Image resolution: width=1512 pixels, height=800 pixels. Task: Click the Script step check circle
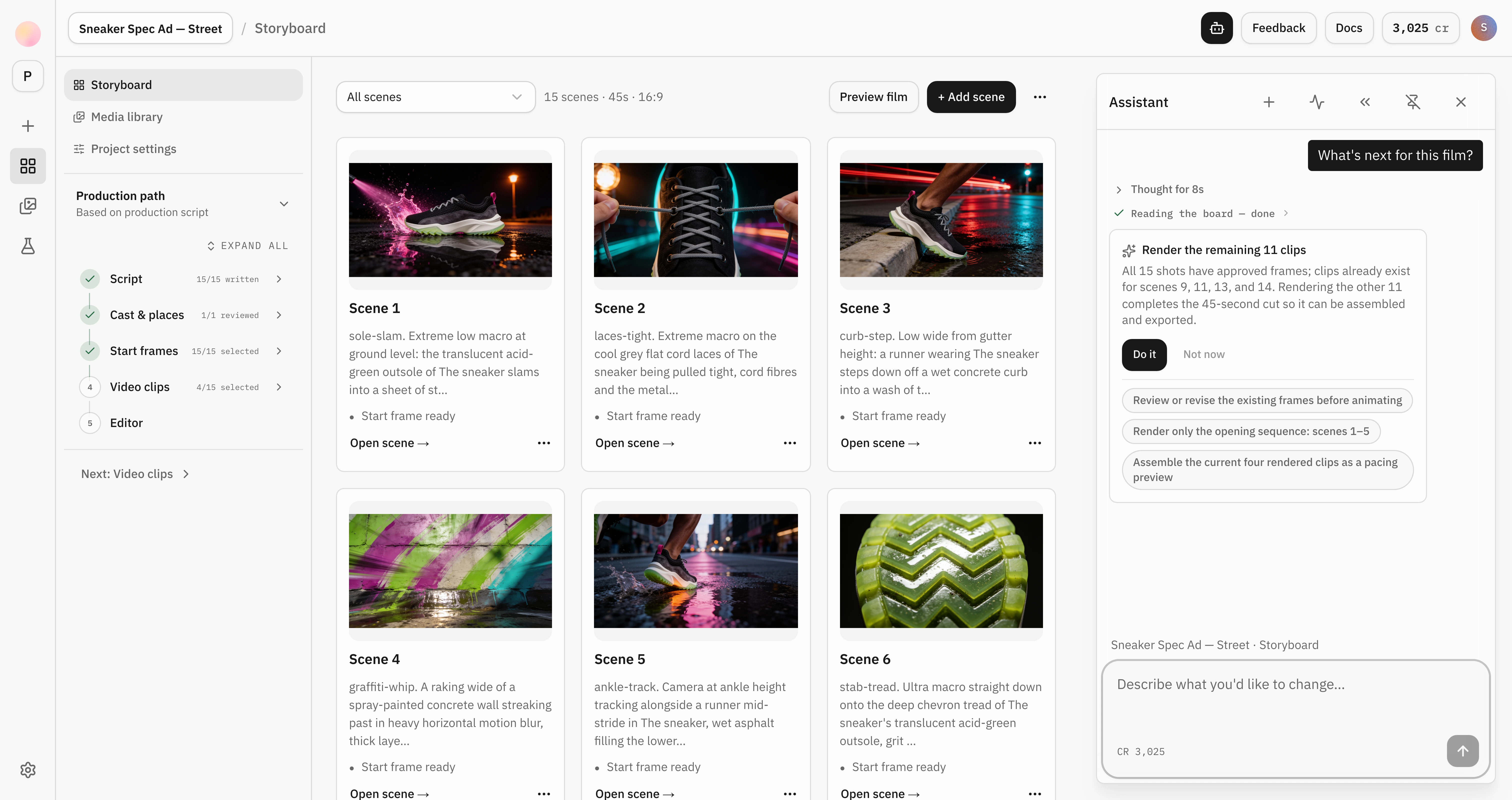[x=90, y=279]
